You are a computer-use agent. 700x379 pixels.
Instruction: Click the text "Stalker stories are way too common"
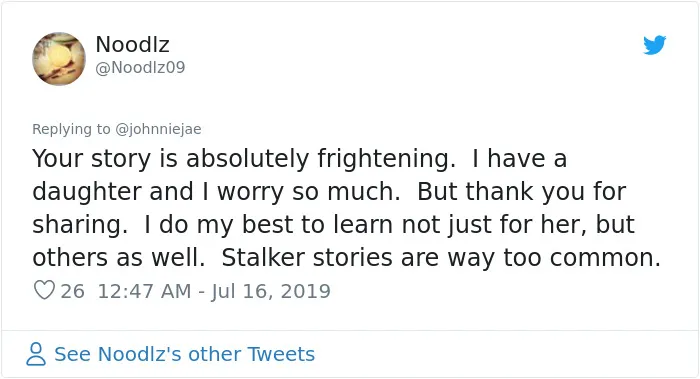coord(441,258)
